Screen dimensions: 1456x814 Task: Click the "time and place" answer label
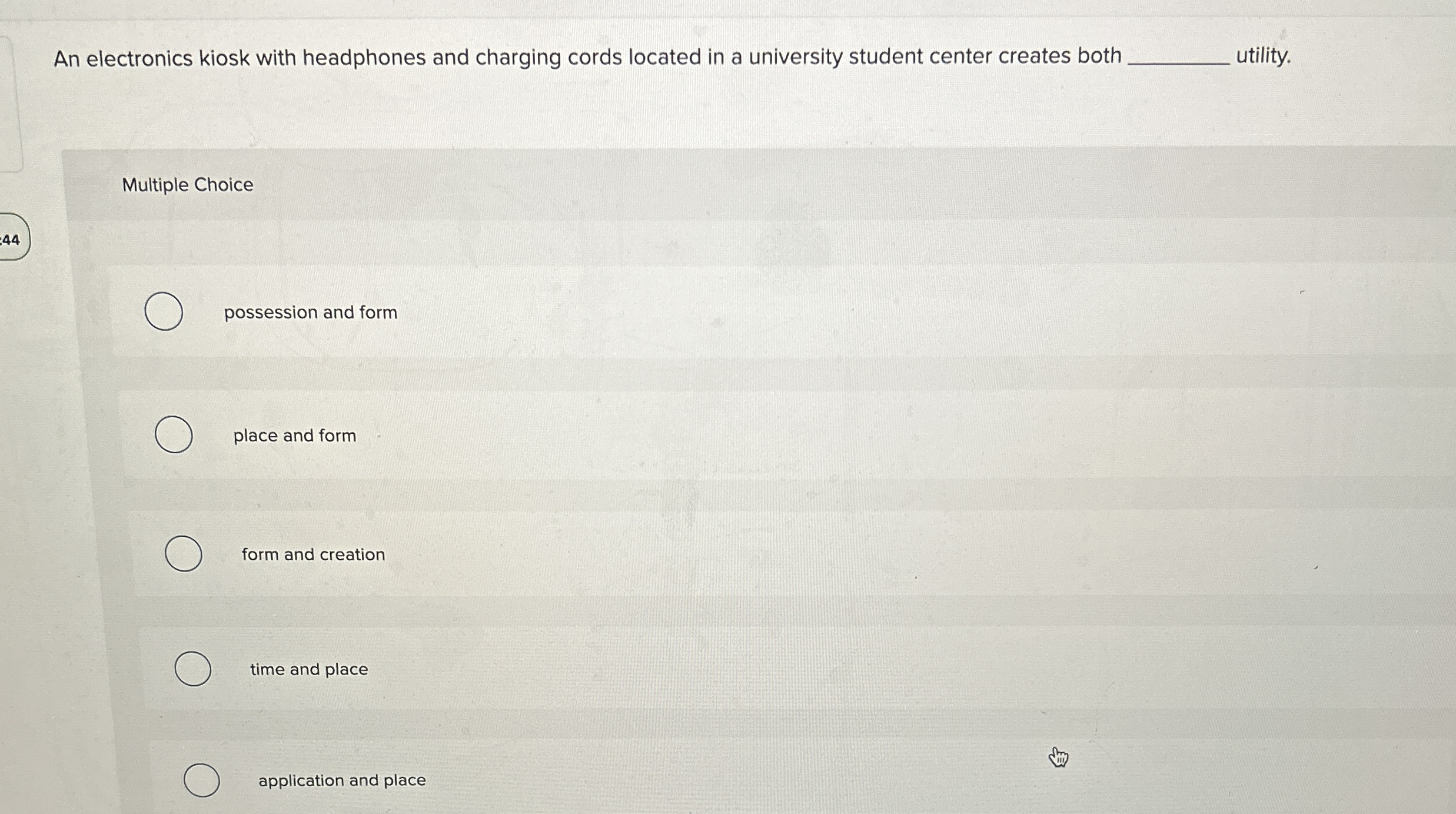click(308, 669)
